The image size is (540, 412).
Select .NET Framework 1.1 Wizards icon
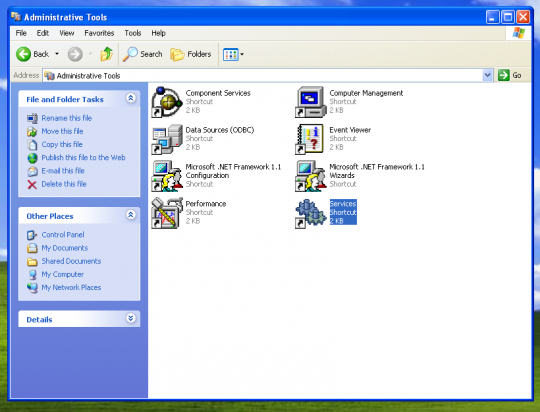(x=311, y=176)
